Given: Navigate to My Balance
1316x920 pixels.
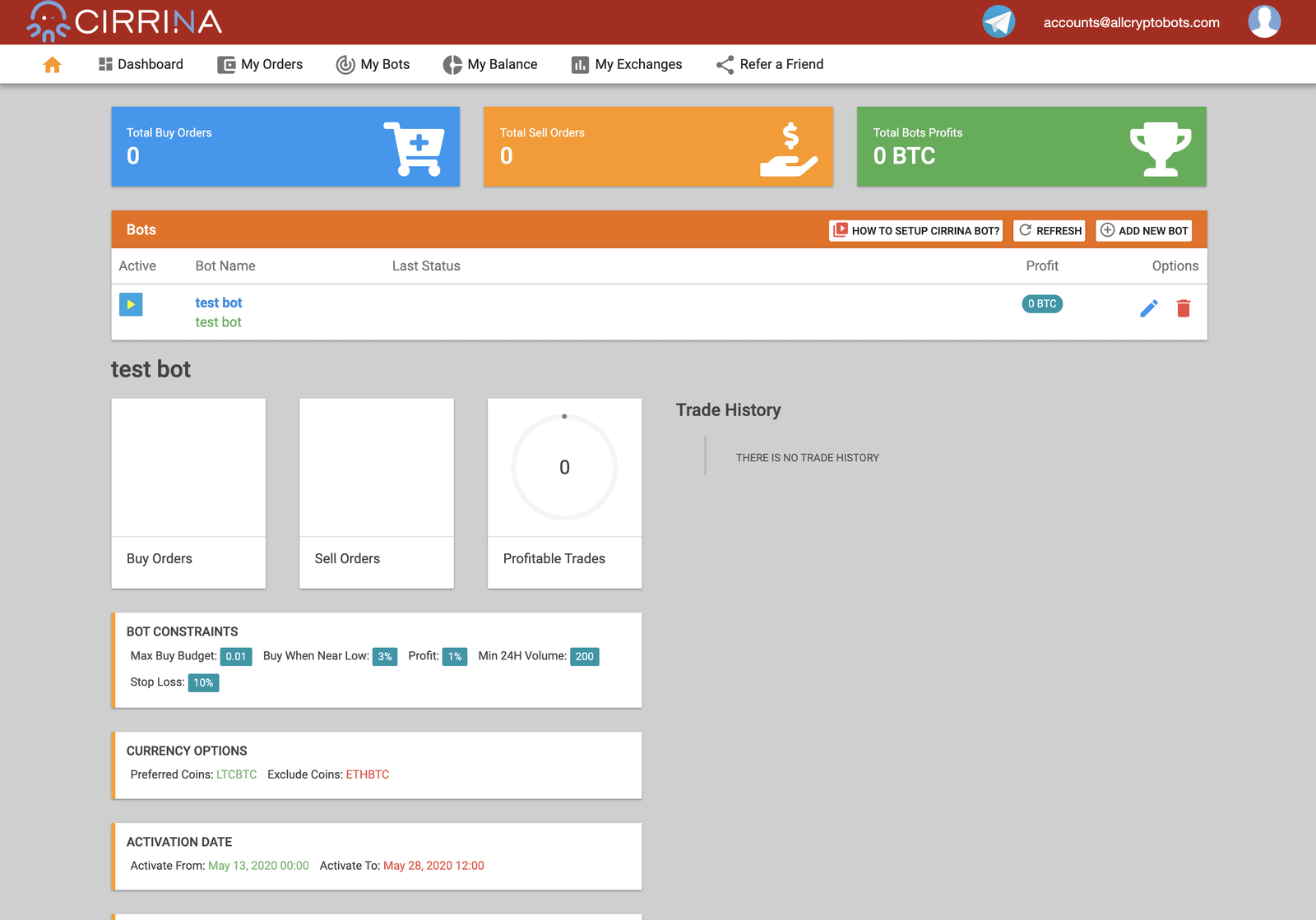Looking at the screenshot, I should tap(490, 64).
